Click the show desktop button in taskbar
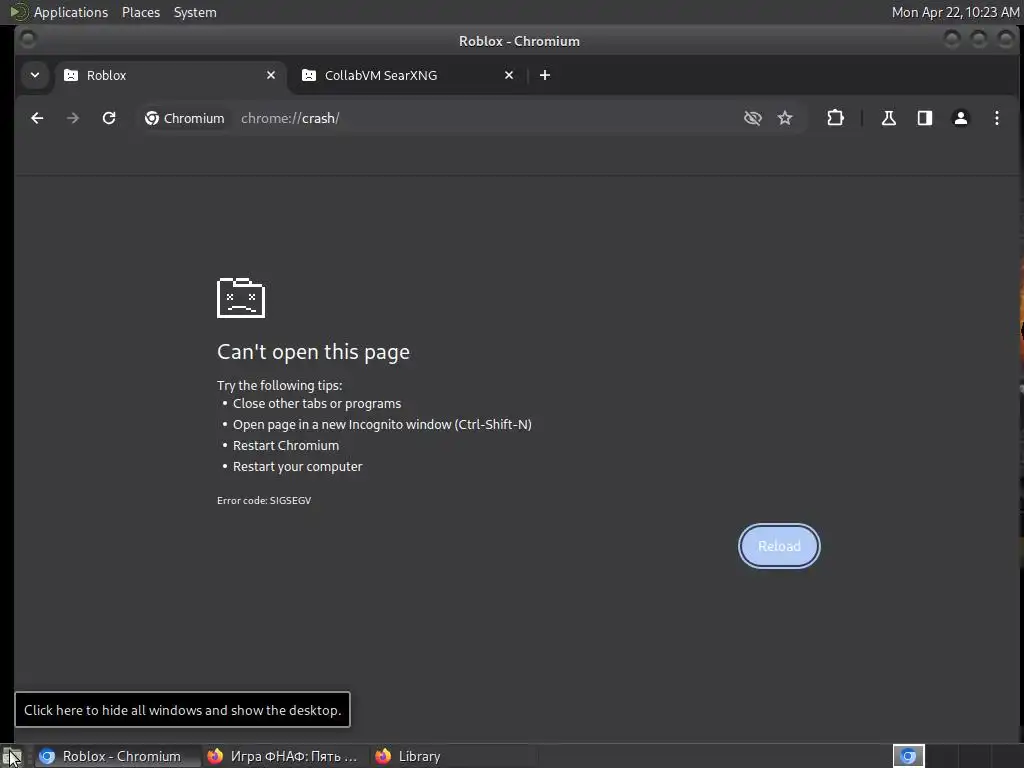 click(12, 756)
